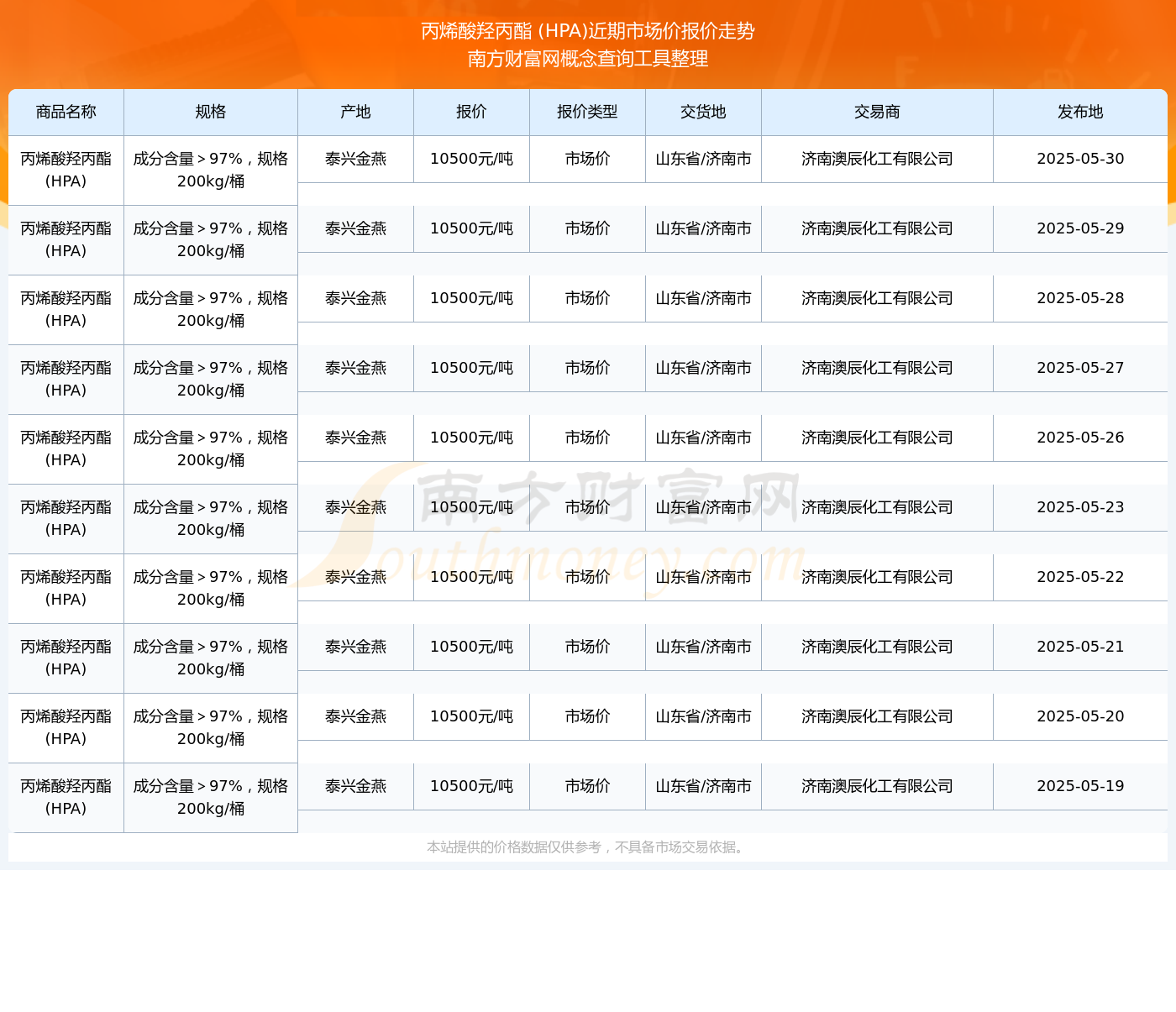Click the 规格 column header
This screenshot has height=1012, width=1176.
click(211, 112)
